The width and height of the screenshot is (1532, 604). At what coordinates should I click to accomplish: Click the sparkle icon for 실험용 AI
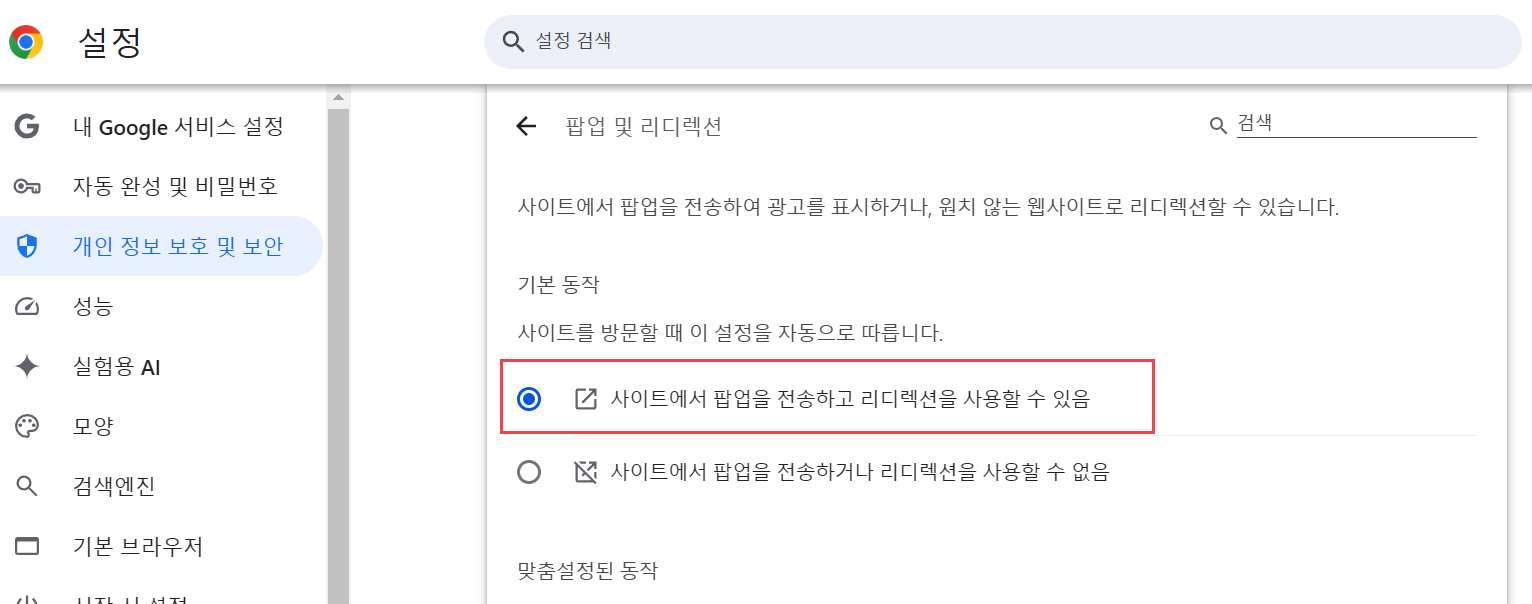pos(27,367)
